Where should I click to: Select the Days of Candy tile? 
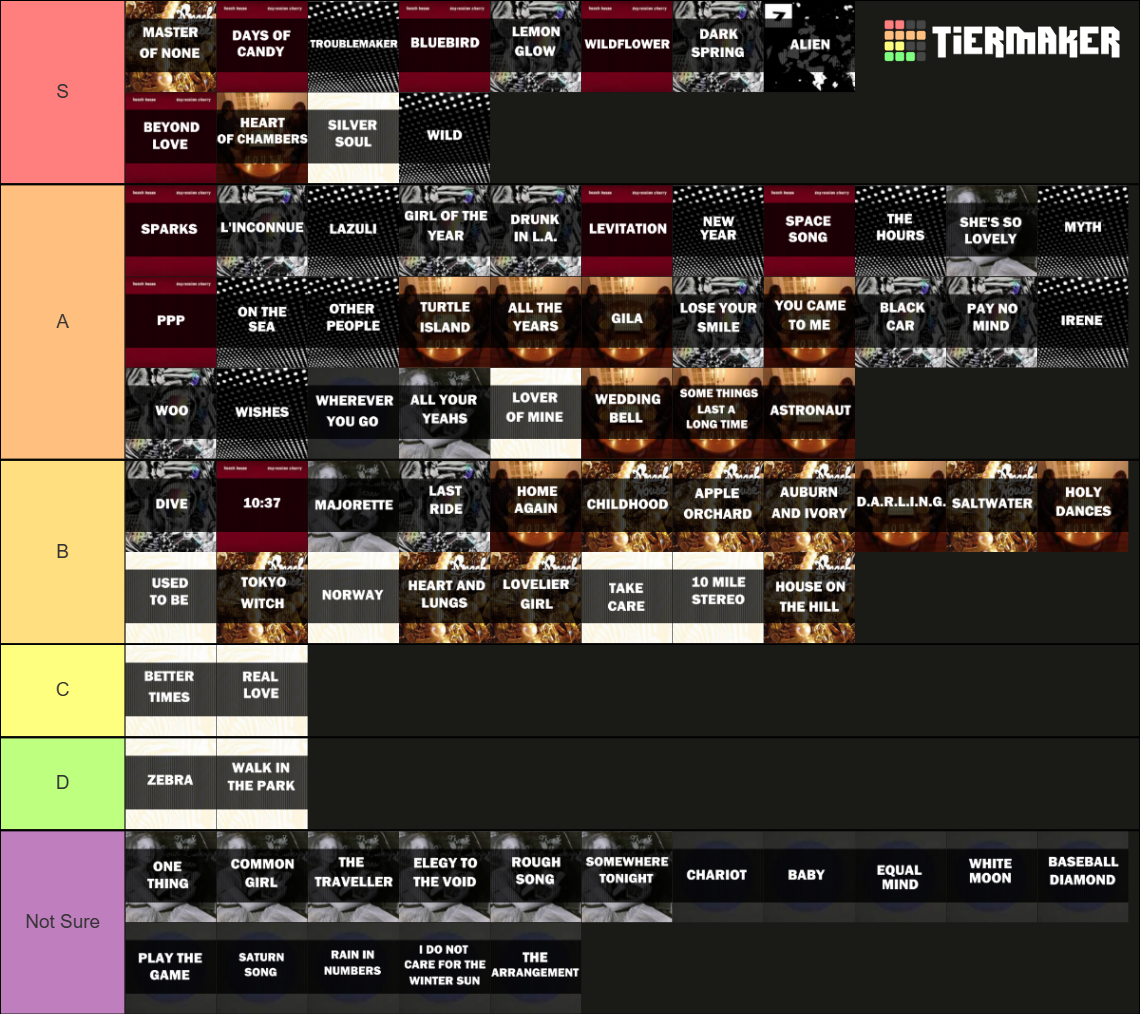point(262,46)
